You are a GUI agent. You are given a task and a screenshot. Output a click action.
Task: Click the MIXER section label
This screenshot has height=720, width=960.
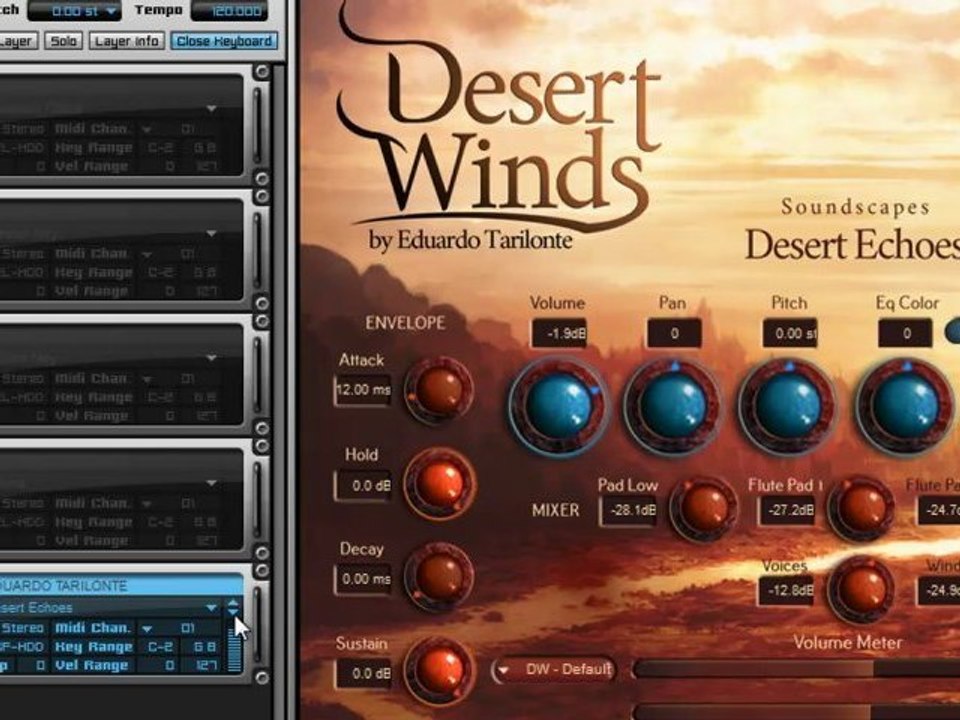(x=555, y=510)
